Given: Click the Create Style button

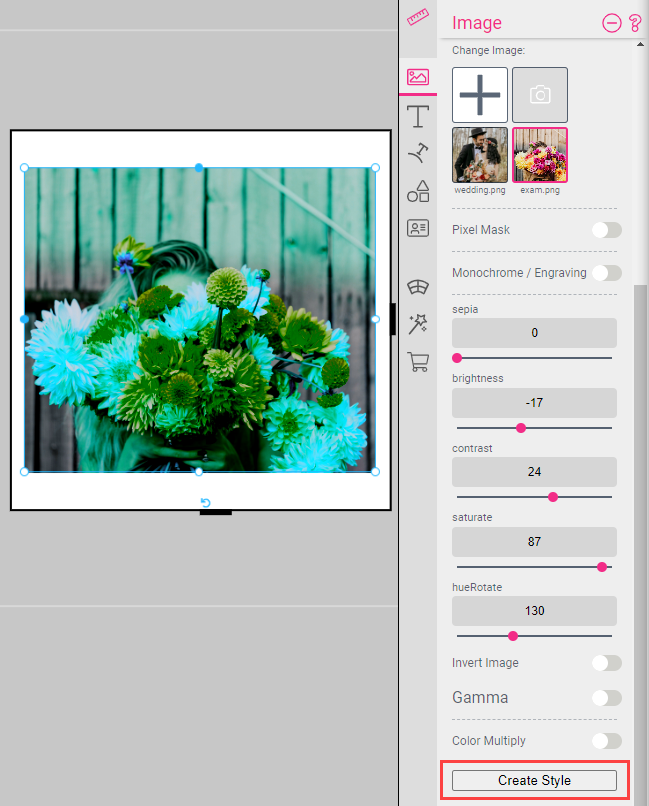Looking at the screenshot, I should pyautogui.click(x=534, y=780).
